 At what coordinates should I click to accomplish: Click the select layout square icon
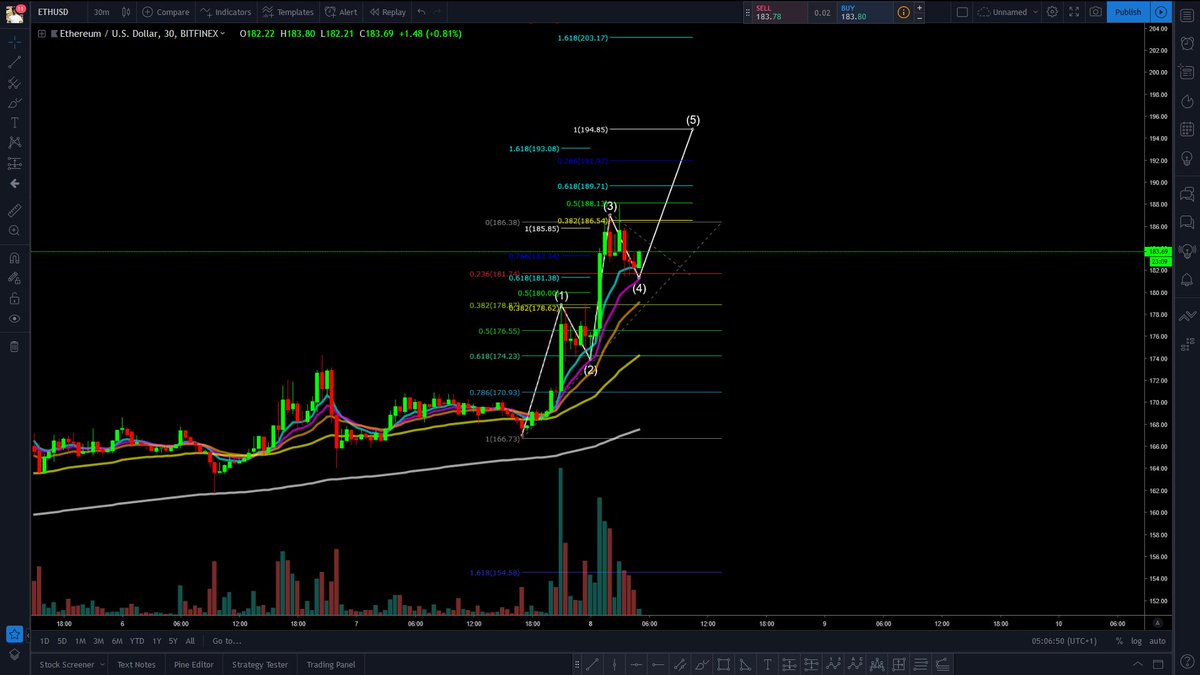click(962, 12)
